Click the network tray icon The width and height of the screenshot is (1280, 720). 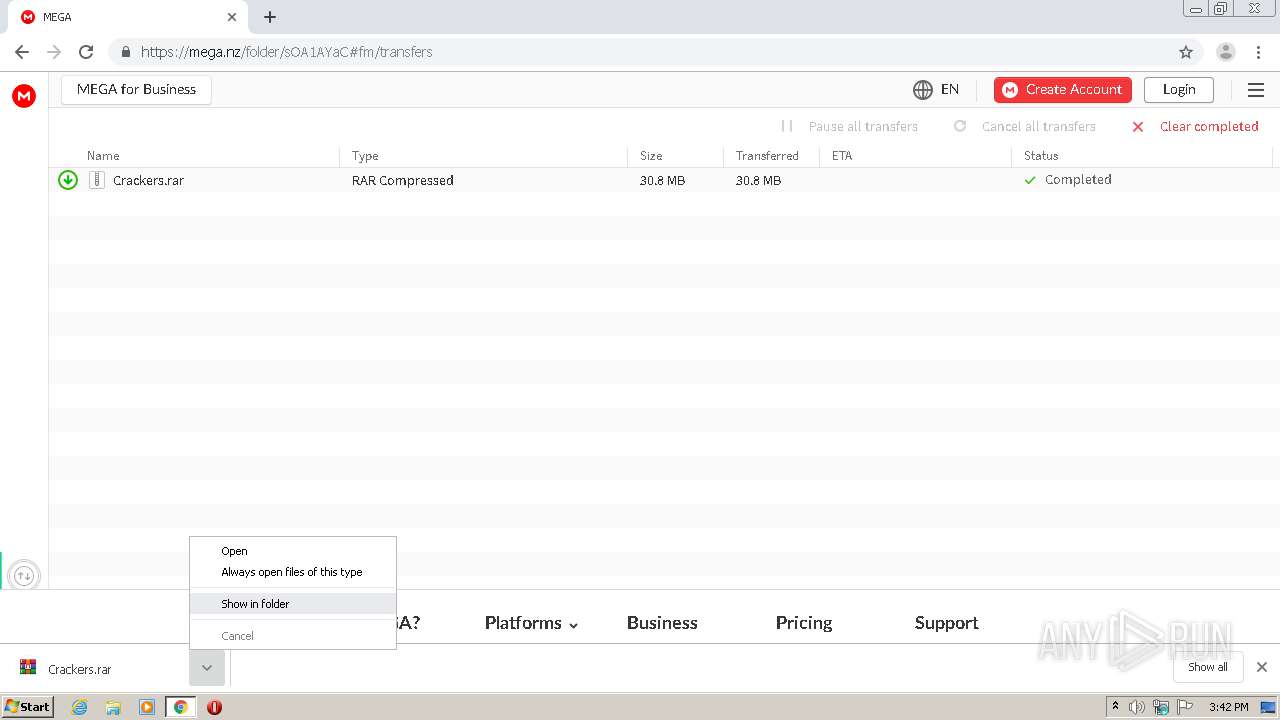coord(1161,707)
